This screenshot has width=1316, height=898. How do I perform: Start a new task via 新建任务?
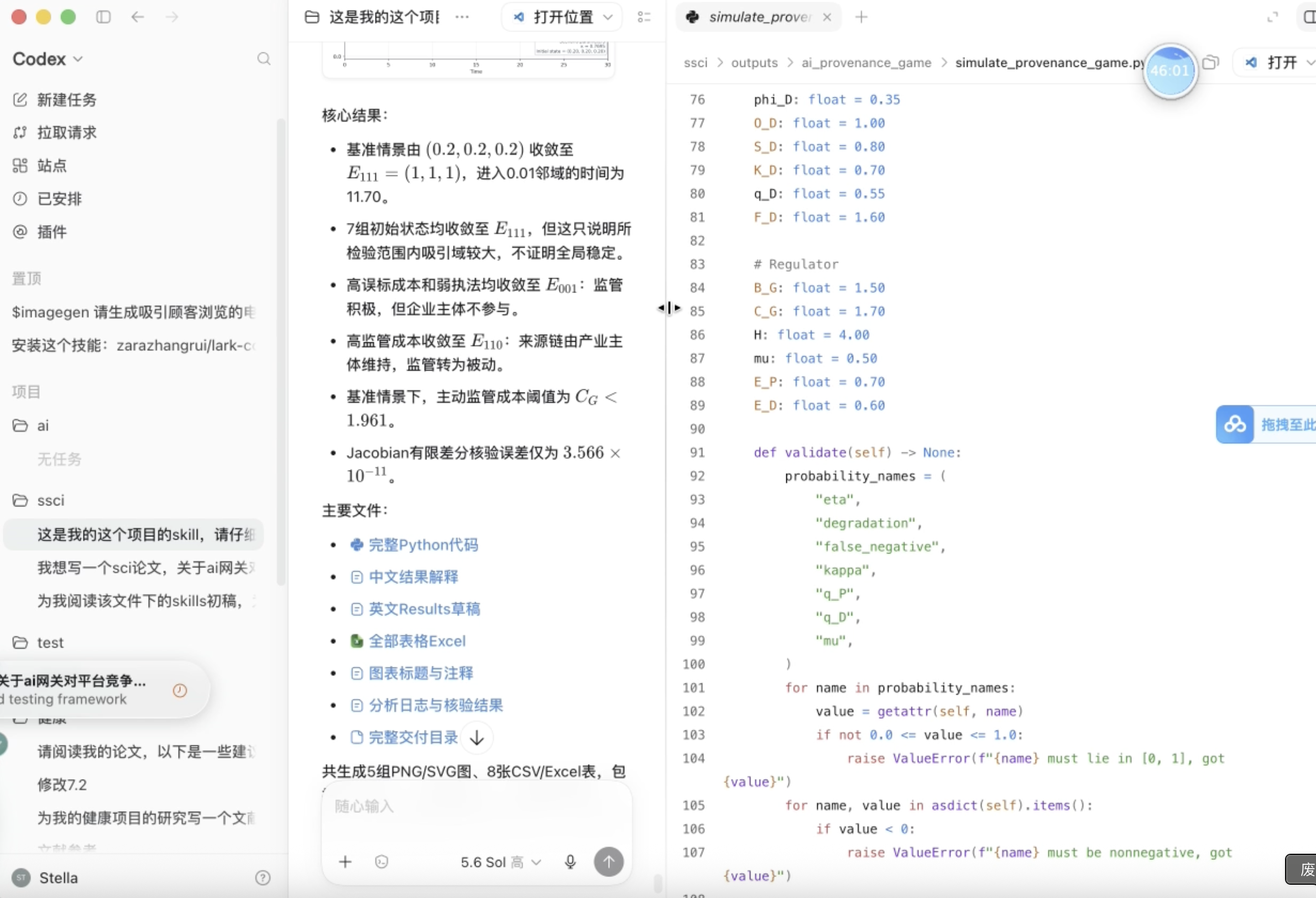[54, 100]
